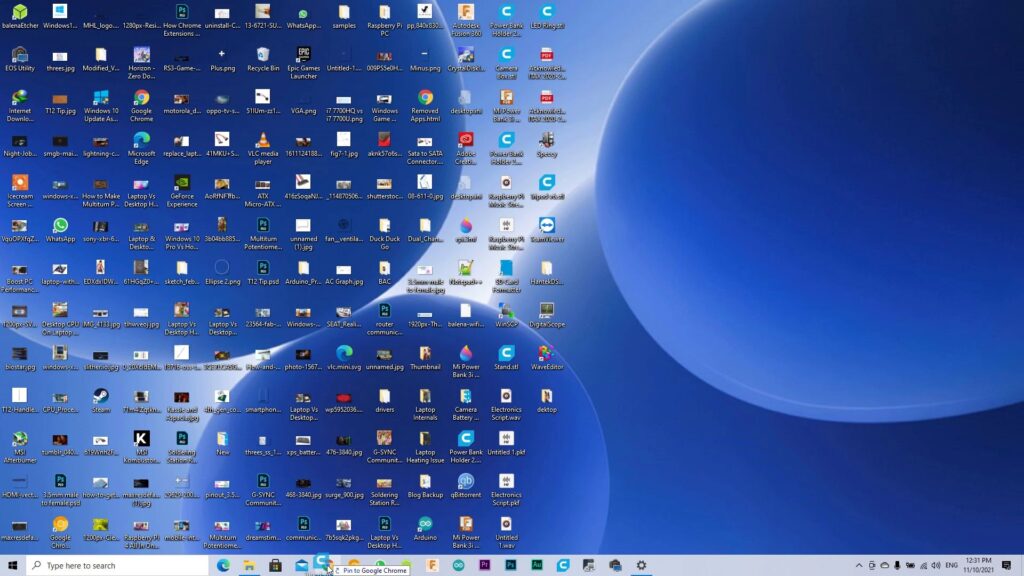
Task: Open the WinSCP shortcut
Action: pos(506,315)
